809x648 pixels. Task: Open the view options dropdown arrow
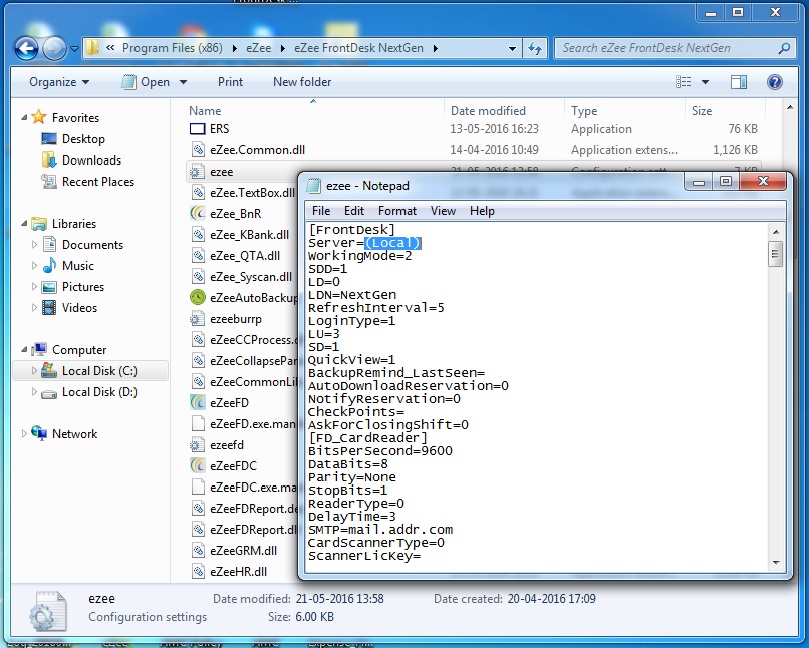705,82
